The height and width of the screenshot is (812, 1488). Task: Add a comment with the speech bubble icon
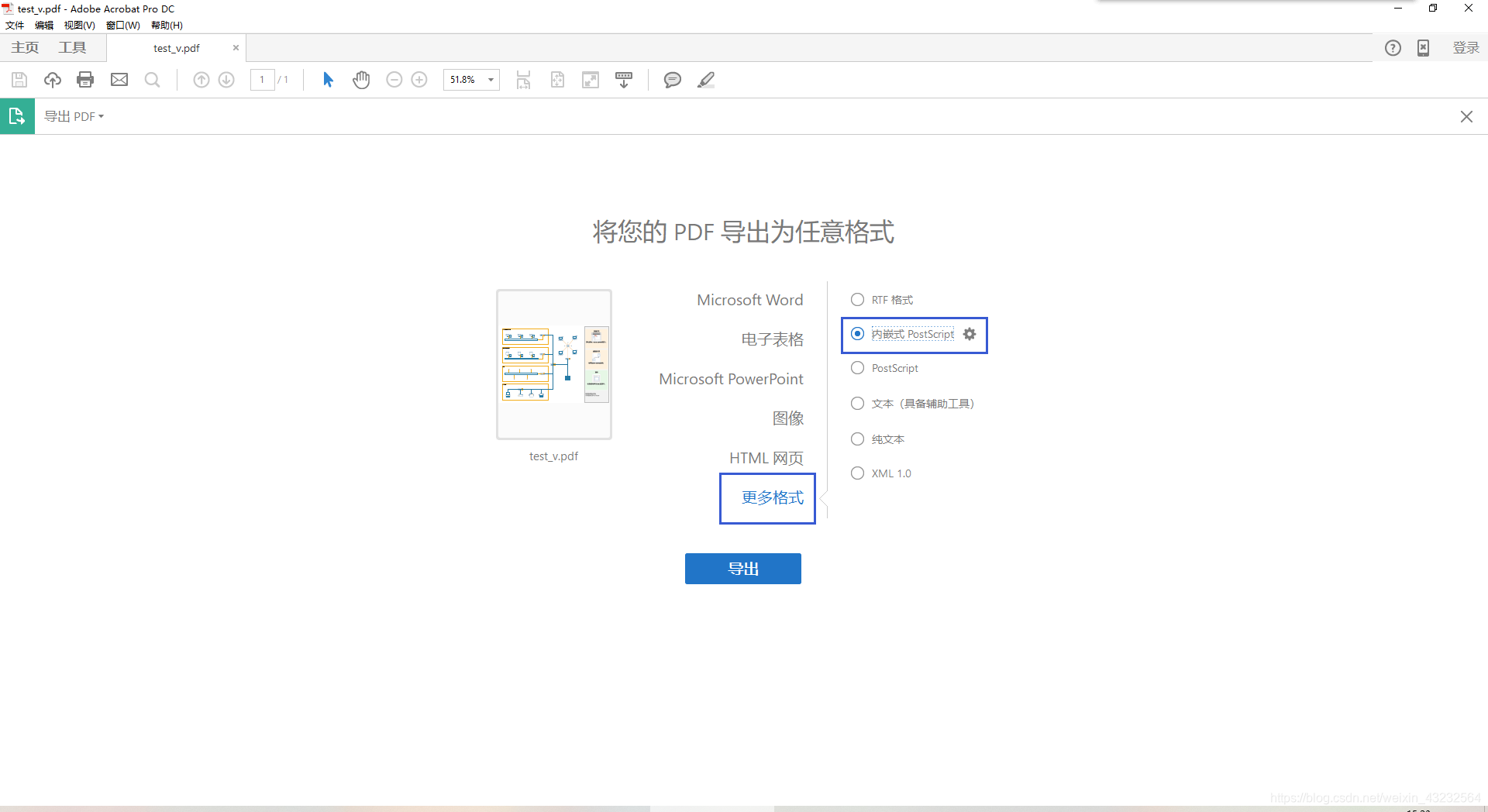point(673,80)
